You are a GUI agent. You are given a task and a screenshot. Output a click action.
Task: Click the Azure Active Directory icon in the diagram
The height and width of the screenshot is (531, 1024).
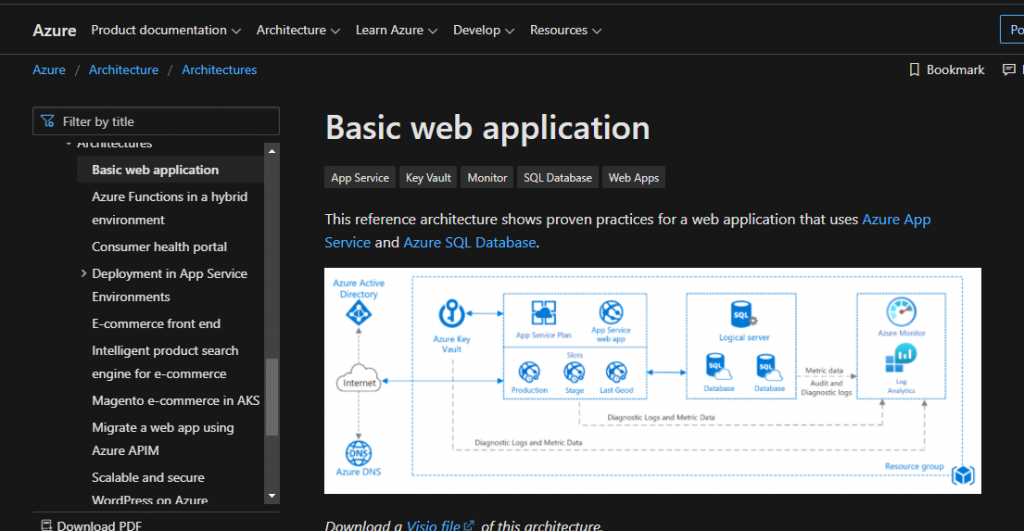[x=358, y=314]
